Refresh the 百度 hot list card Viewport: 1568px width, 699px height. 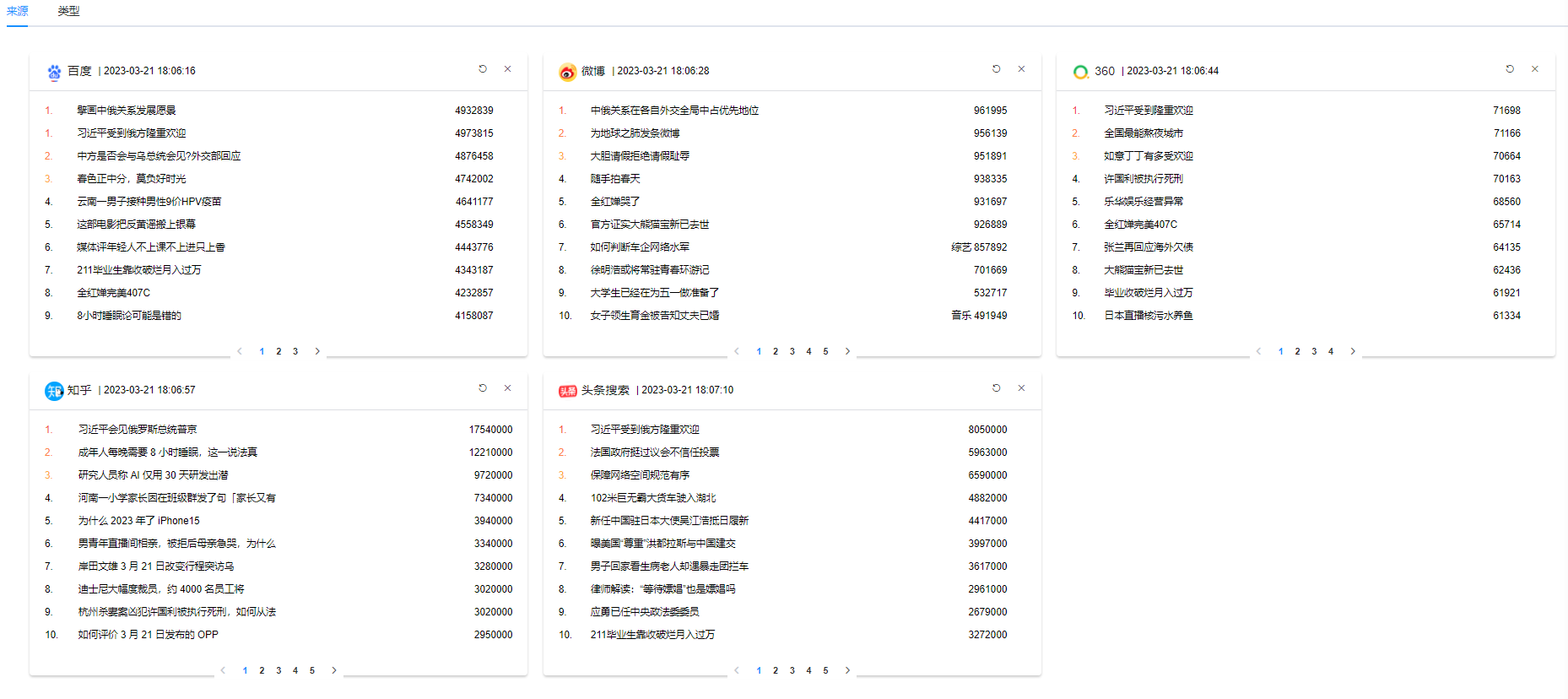(x=483, y=69)
